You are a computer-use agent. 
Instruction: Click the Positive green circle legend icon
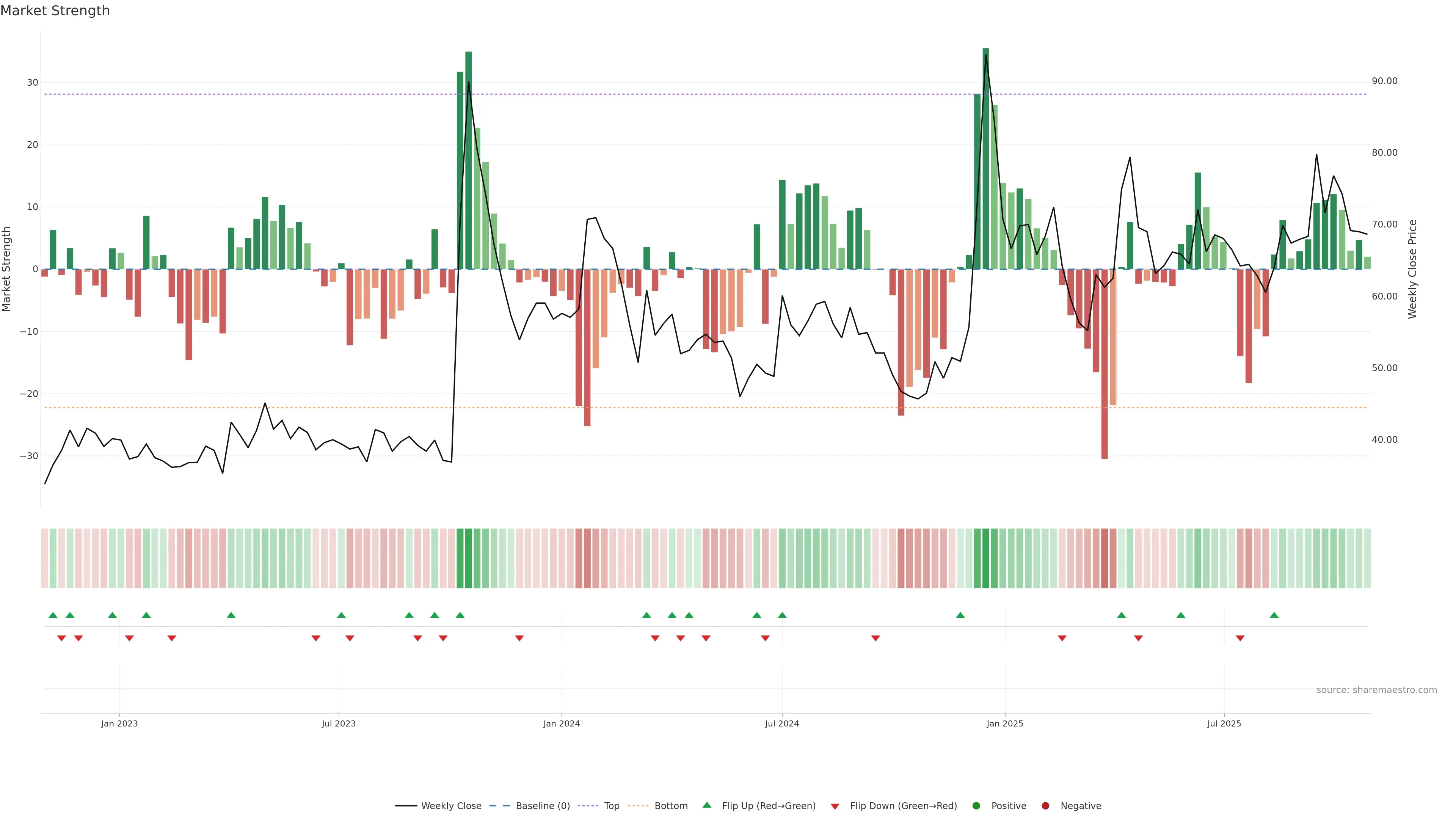(x=976, y=805)
